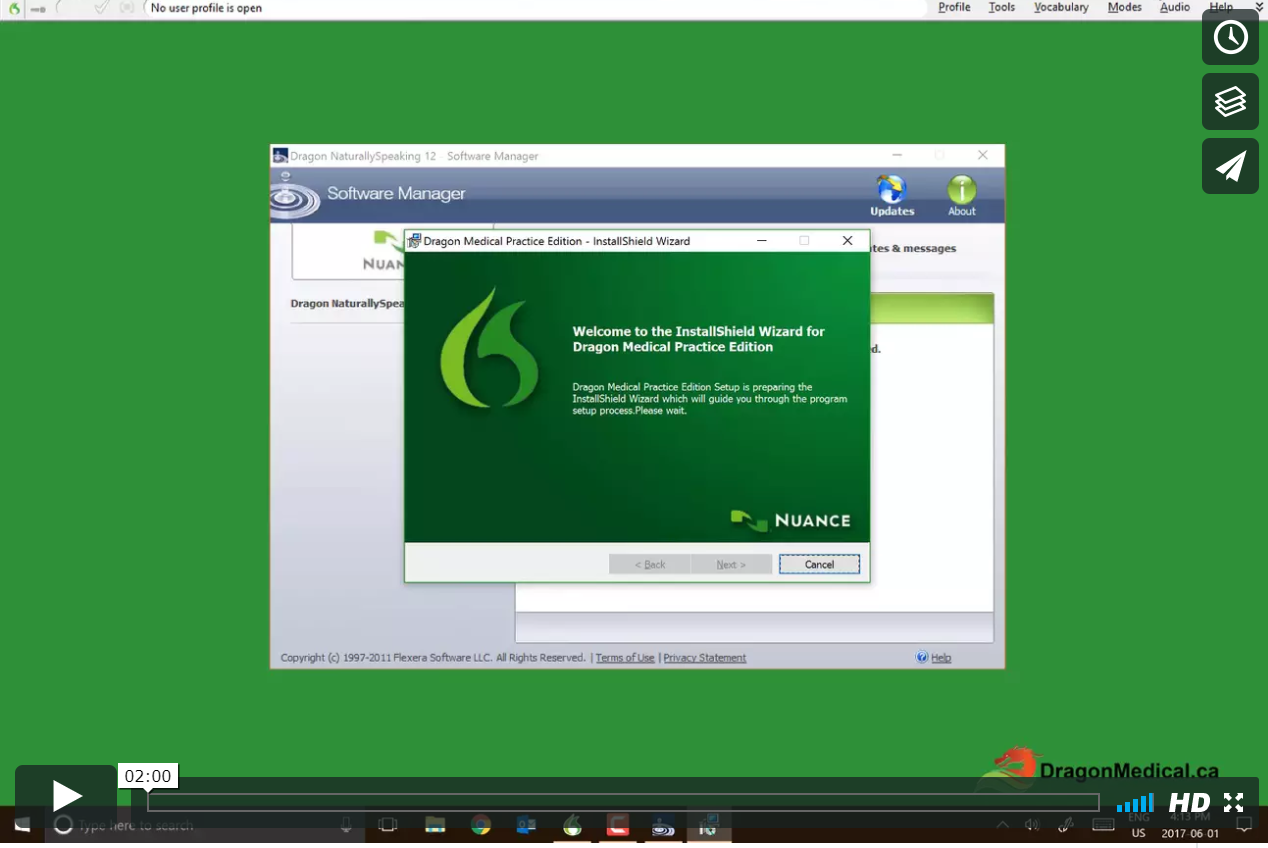The height and width of the screenshot is (848, 1268).
Task: Add video to collections
Action: [x=1230, y=102]
